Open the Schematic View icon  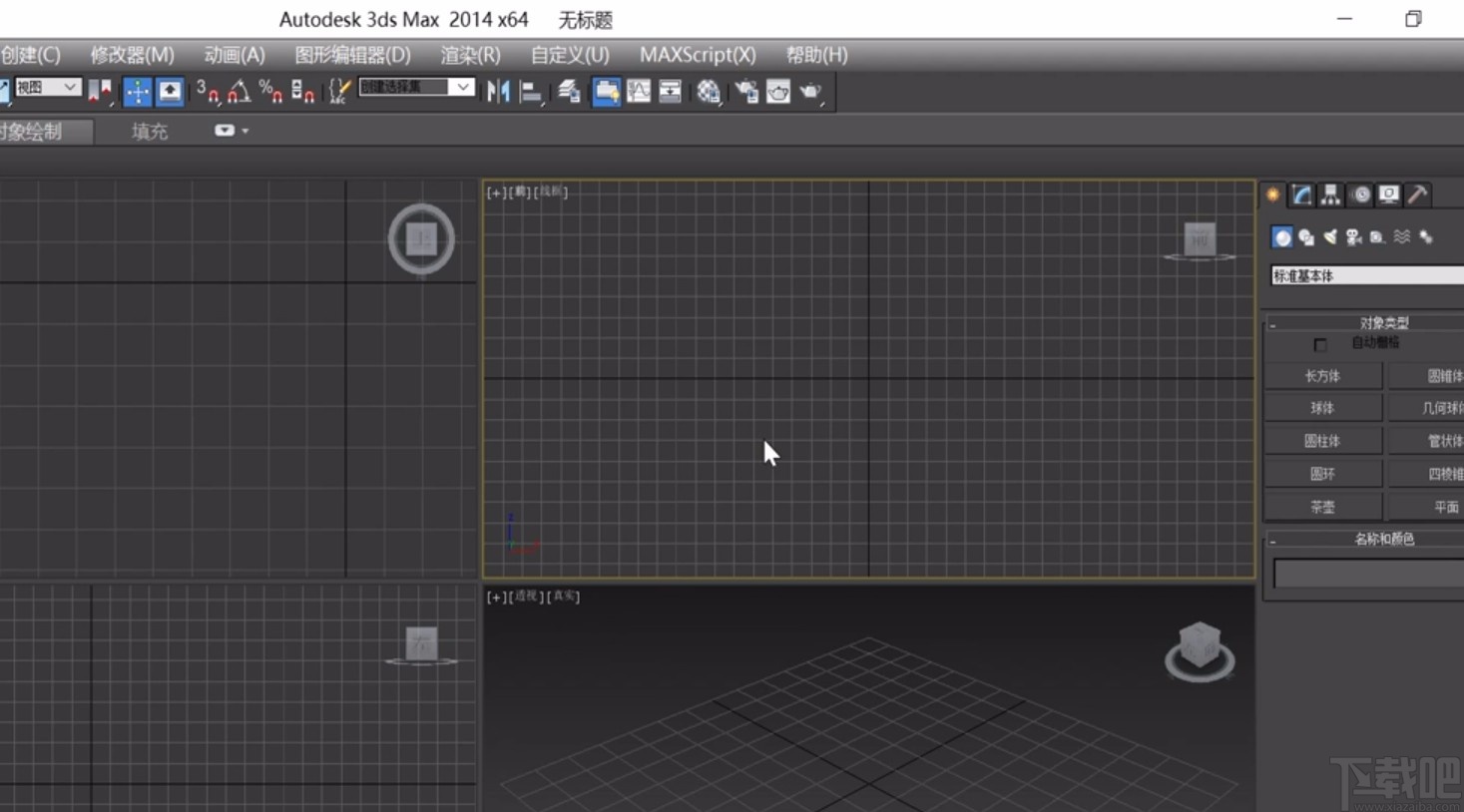[x=671, y=92]
